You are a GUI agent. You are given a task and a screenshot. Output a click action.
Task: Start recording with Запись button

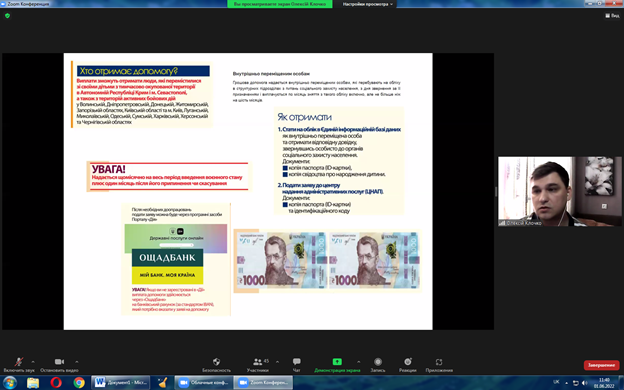pyautogui.click(x=378, y=365)
